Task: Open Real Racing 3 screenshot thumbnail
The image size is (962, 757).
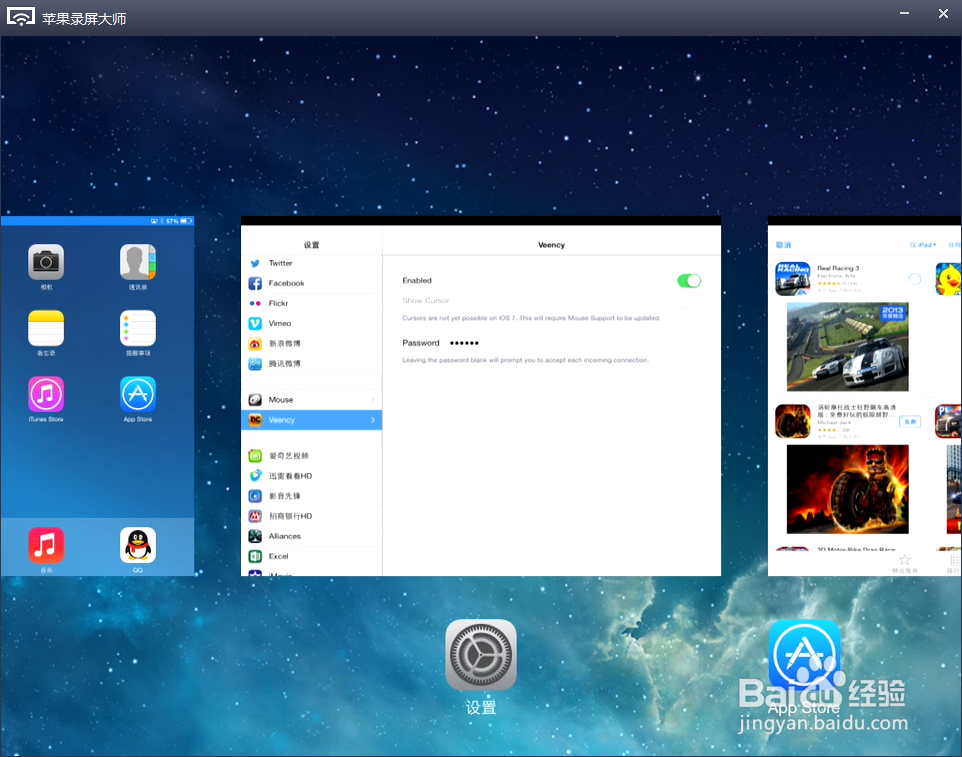Action: pos(847,347)
